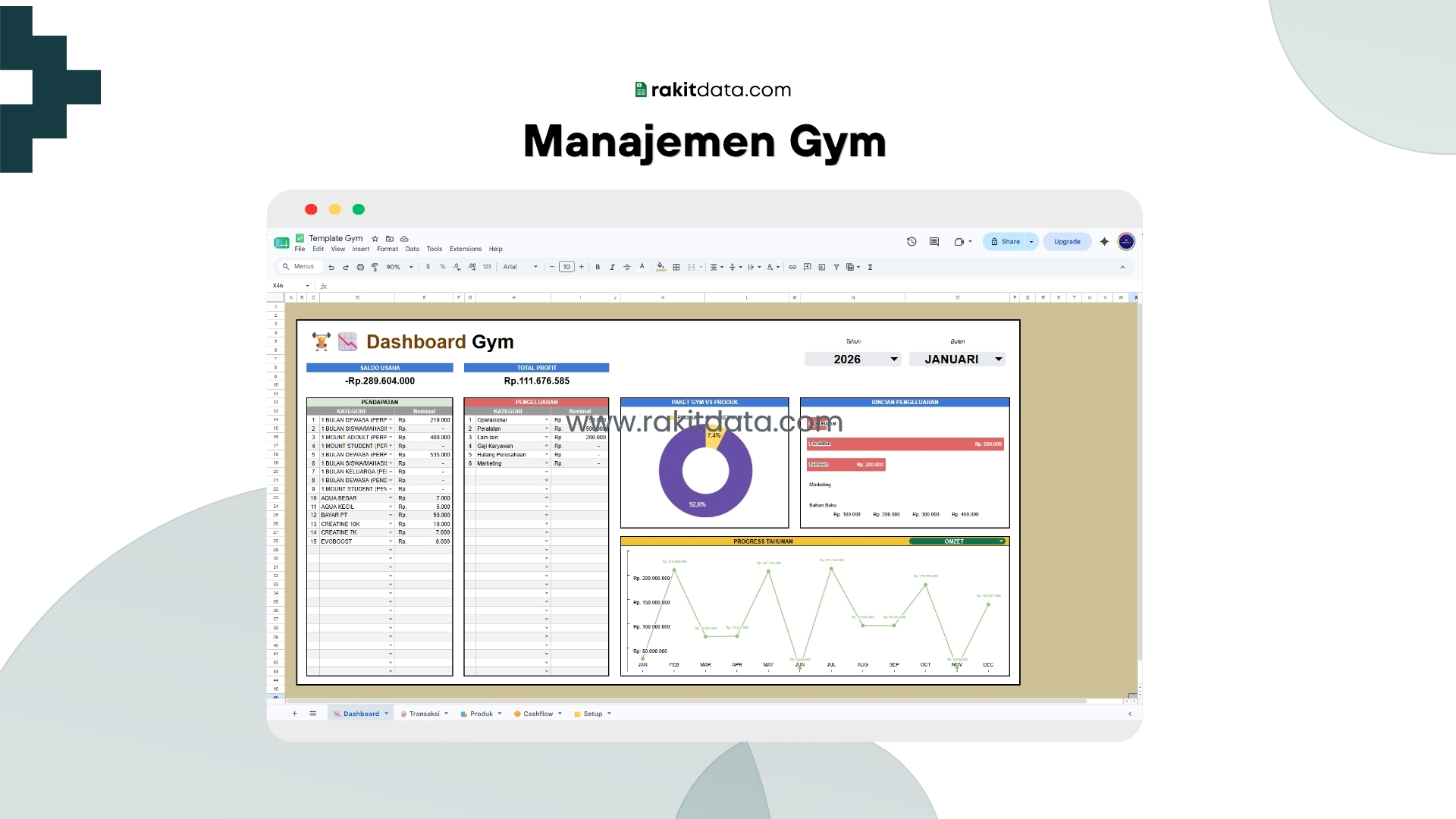Image resolution: width=1456 pixels, height=819 pixels.
Task: Click Increase decimal places icon
Action: 472,267
